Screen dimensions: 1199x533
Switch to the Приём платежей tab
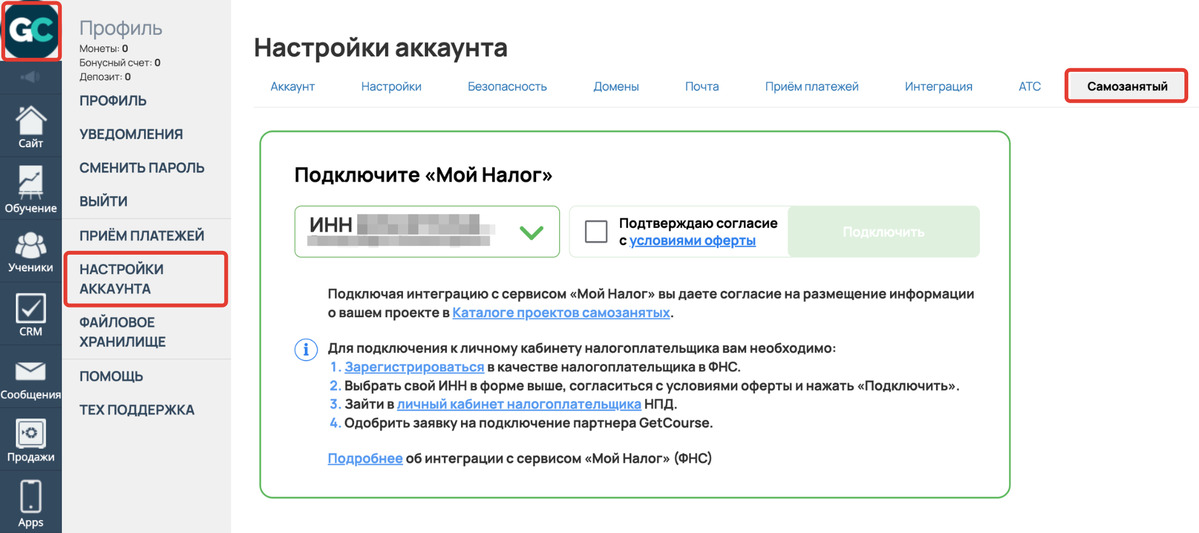point(811,87)
